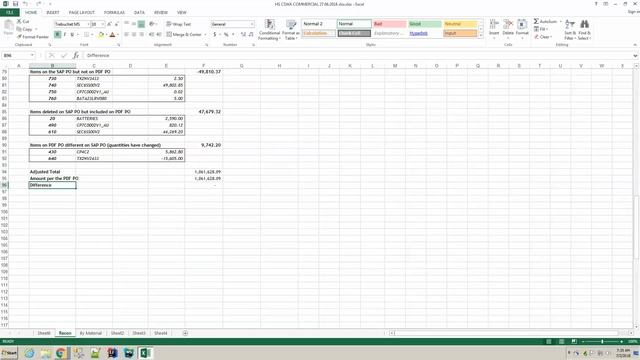This screenshot has height=360, width=640.
Task: Open Merge & Center dropdown arrow
Action: click(x=205, y=35)
